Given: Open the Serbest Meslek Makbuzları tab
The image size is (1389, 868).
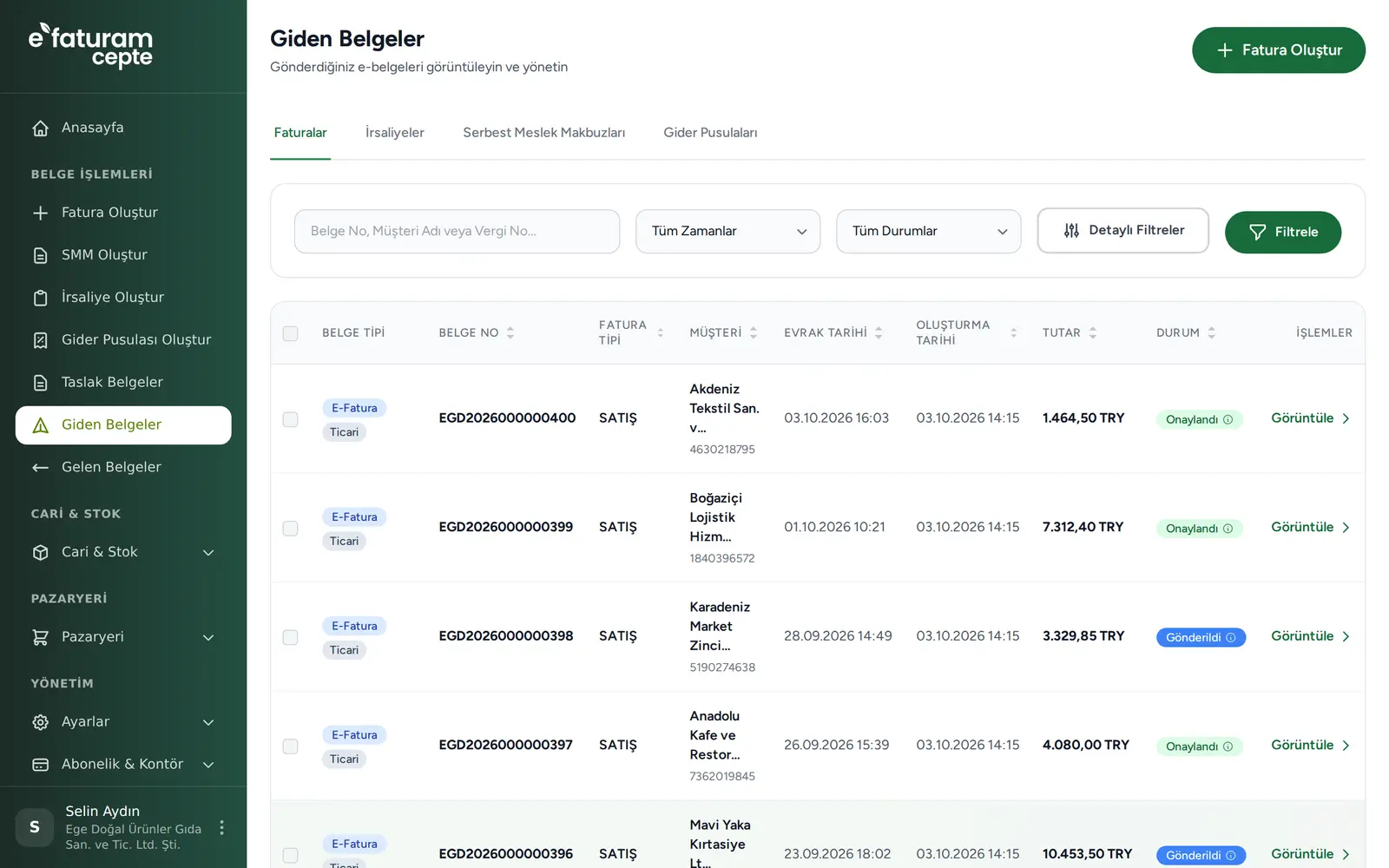Looking at the screenshot, I should pos(544,133).
